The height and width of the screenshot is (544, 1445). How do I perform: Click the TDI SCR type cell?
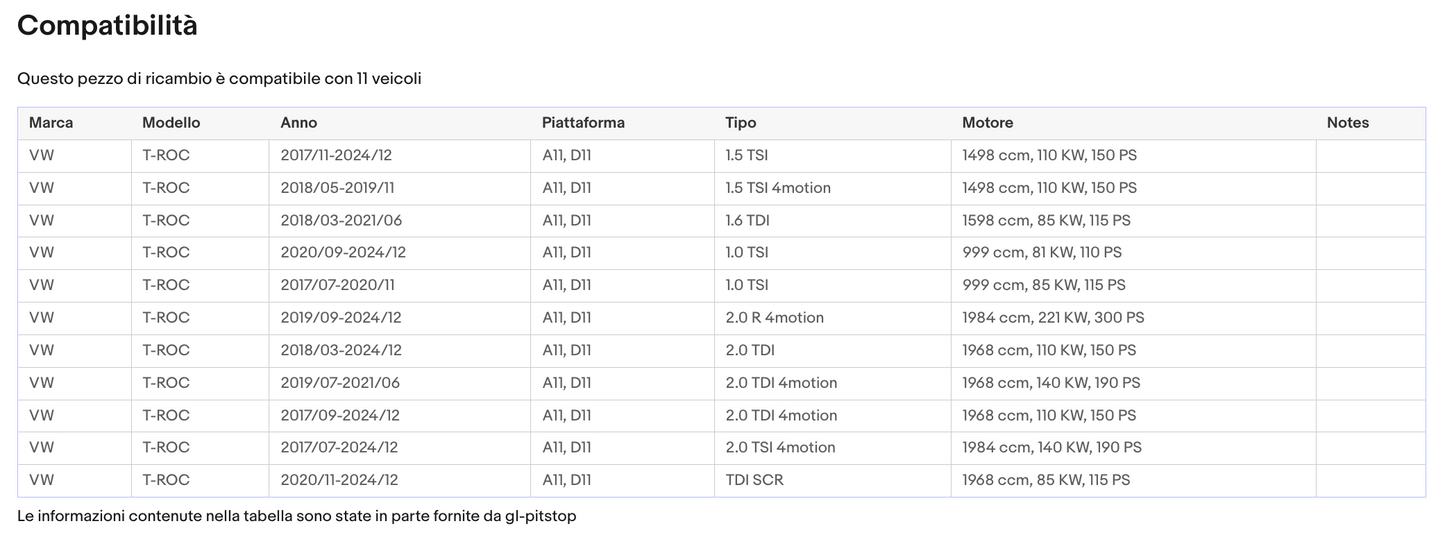click(755, 480)
